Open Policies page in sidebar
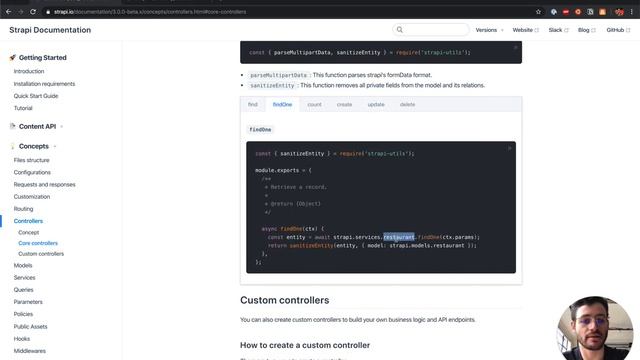The width and height of the screenshot is (640, 360). pyautogui.click(x=23, y=314)
